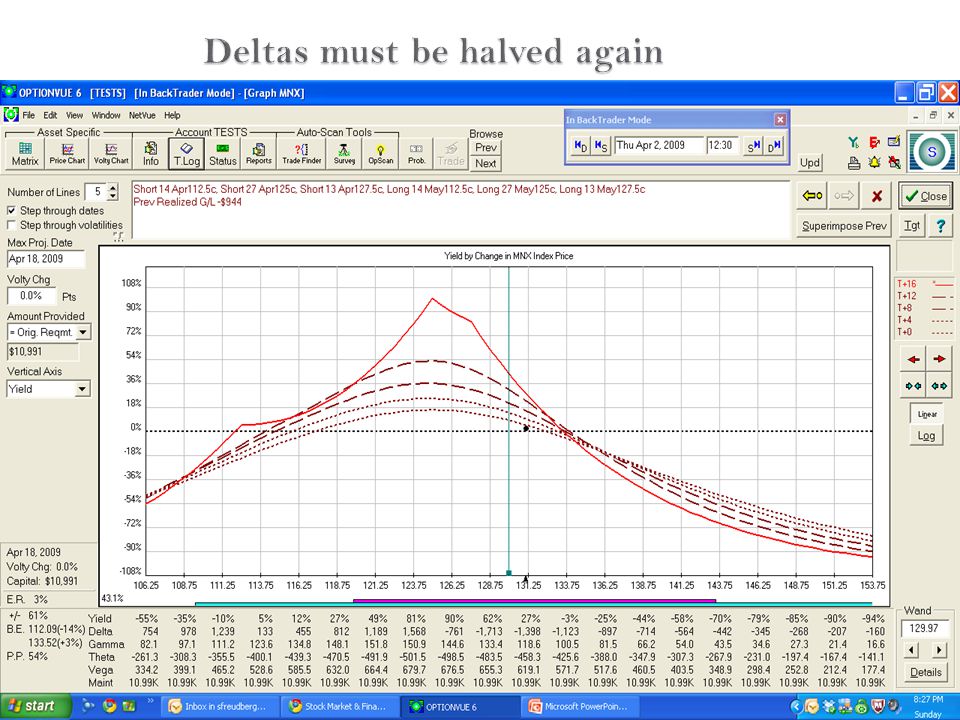Open help with the question mark button
Viewport: 960px width, 720px height.
click(x=940, y=225)
